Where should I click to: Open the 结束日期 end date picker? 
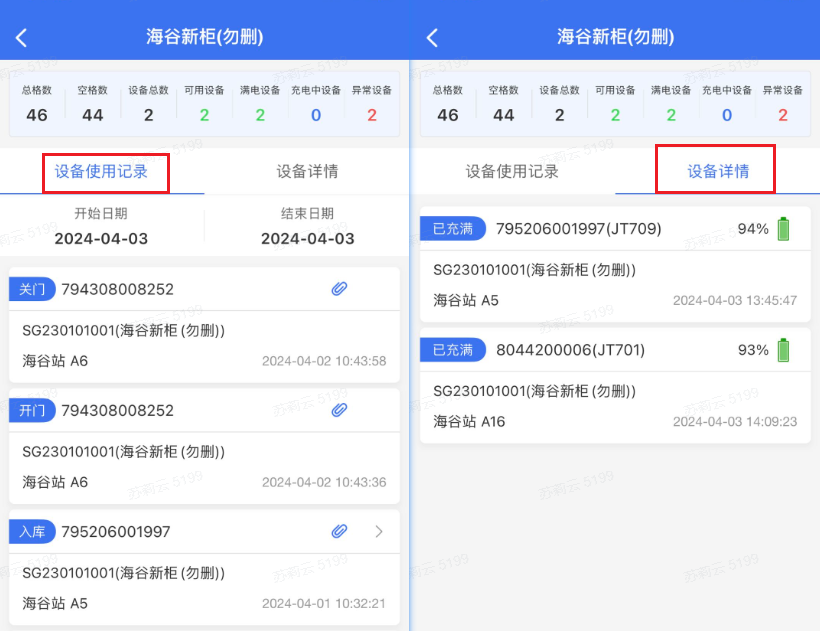tap(307, 227)
